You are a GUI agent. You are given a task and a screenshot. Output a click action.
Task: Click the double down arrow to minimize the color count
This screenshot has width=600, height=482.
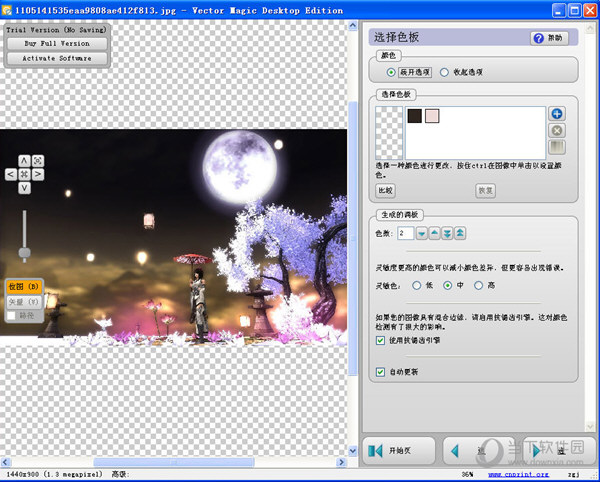[x=447, y=233]
